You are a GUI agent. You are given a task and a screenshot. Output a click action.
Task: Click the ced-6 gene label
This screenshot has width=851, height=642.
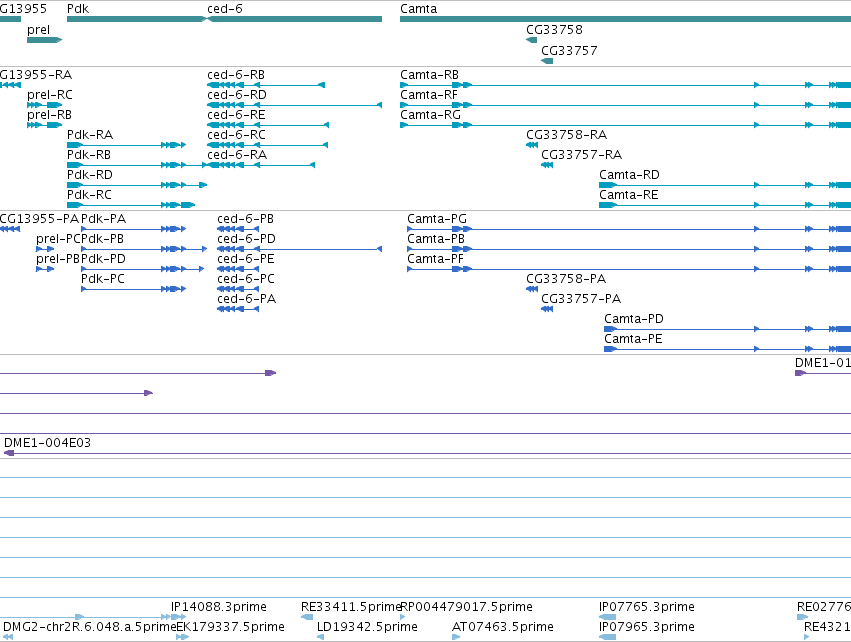tap(225, 9)
